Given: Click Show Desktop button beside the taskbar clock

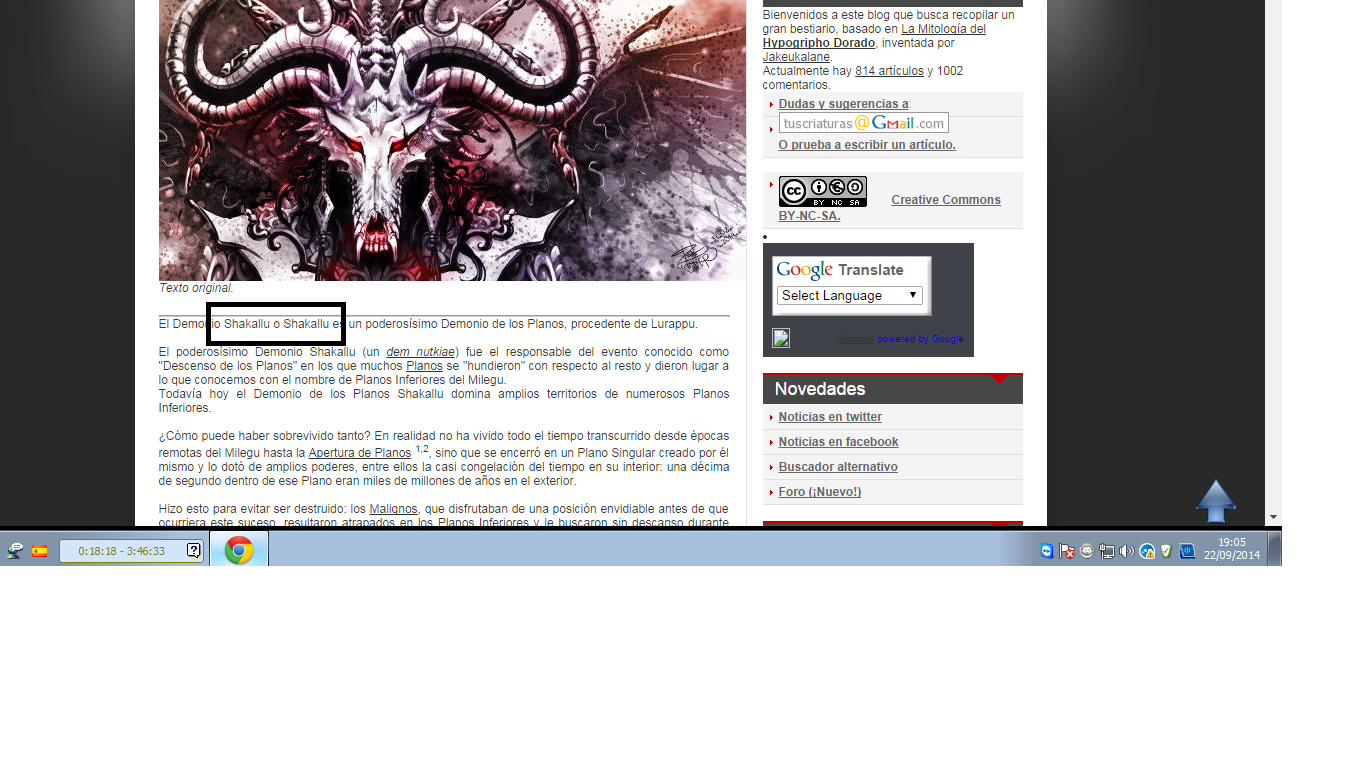Looking at the screenshot, I should [1275, 549].
